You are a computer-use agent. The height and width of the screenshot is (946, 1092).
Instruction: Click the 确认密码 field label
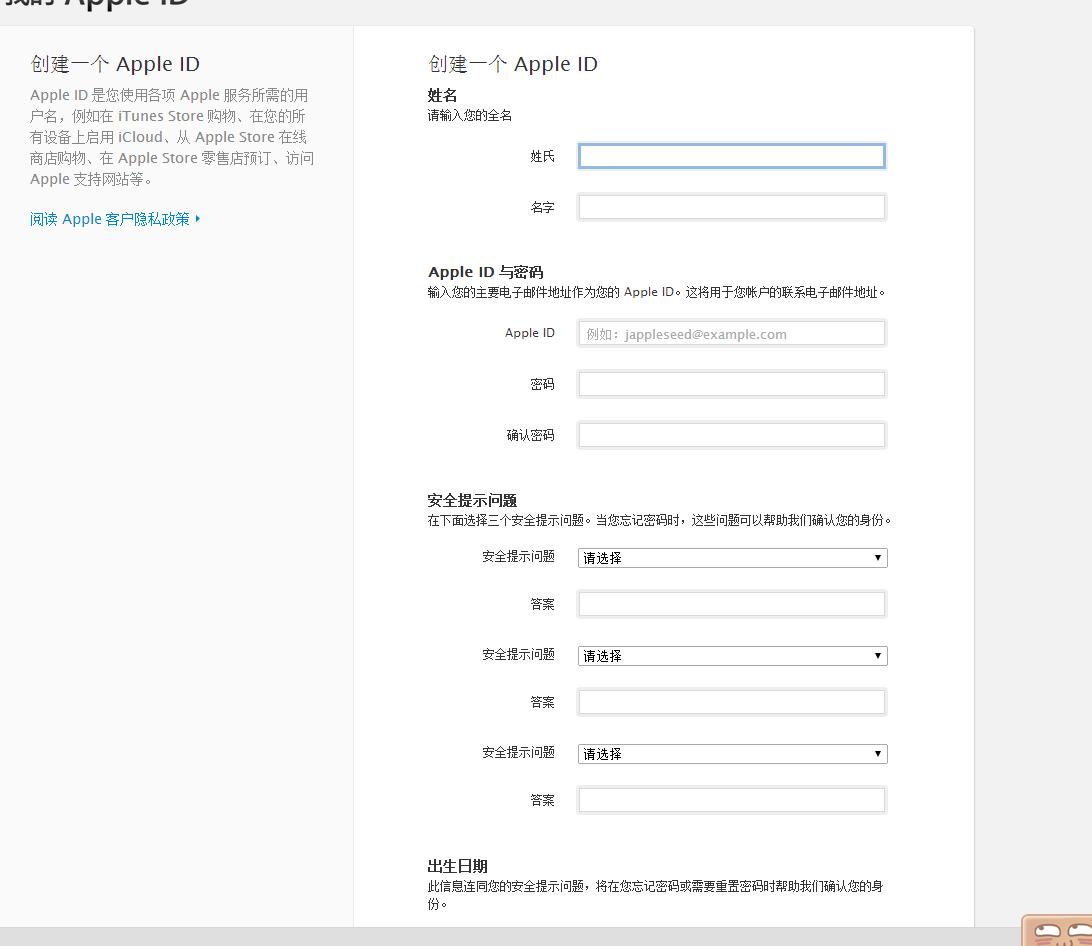coord(531,435)
